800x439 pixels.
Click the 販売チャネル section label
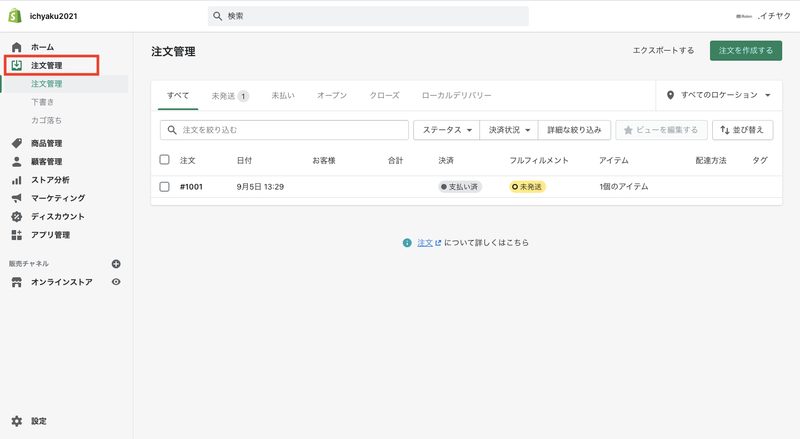[29, 264]
